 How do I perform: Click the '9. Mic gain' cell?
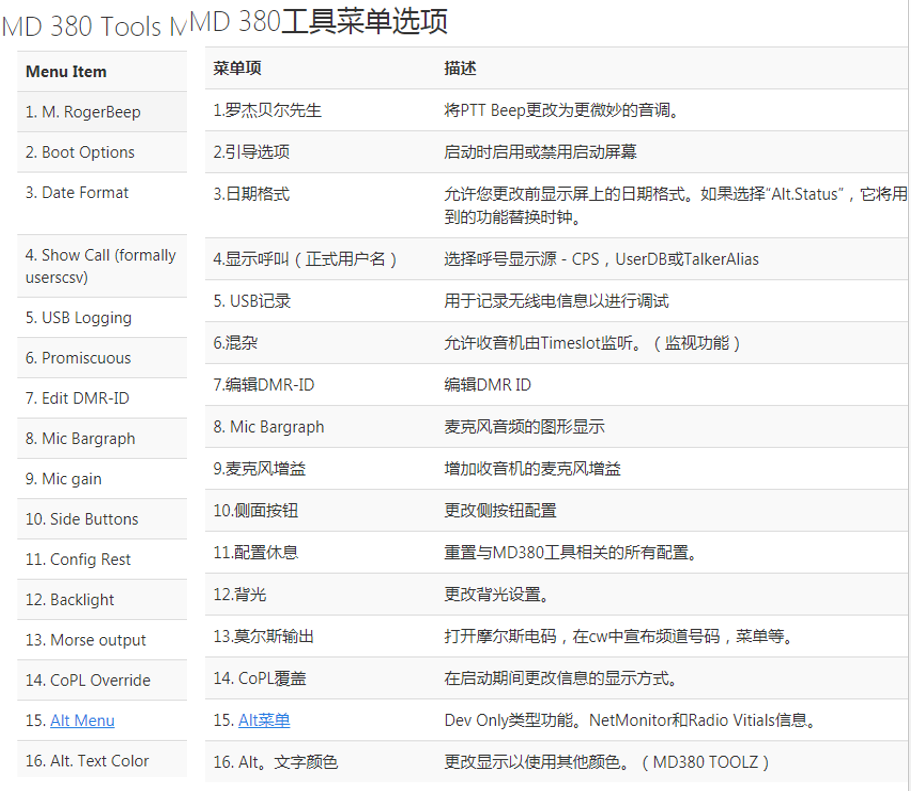click(x=64, y=478)
